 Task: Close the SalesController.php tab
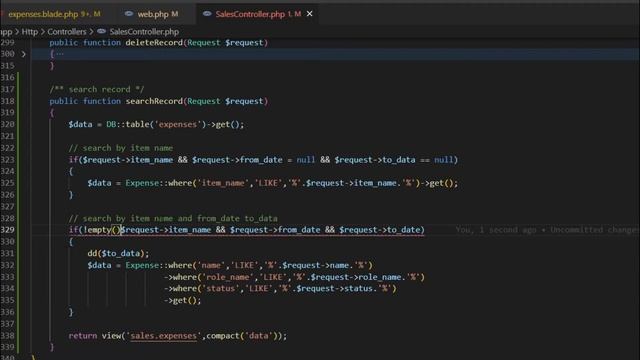point(310,14)
